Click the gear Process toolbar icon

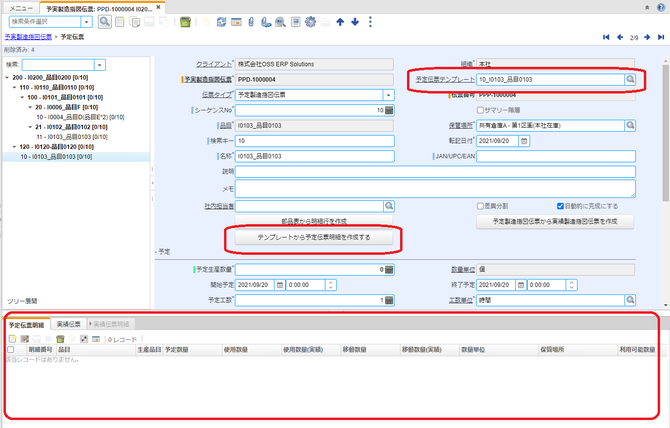click(x=310, y=22)
